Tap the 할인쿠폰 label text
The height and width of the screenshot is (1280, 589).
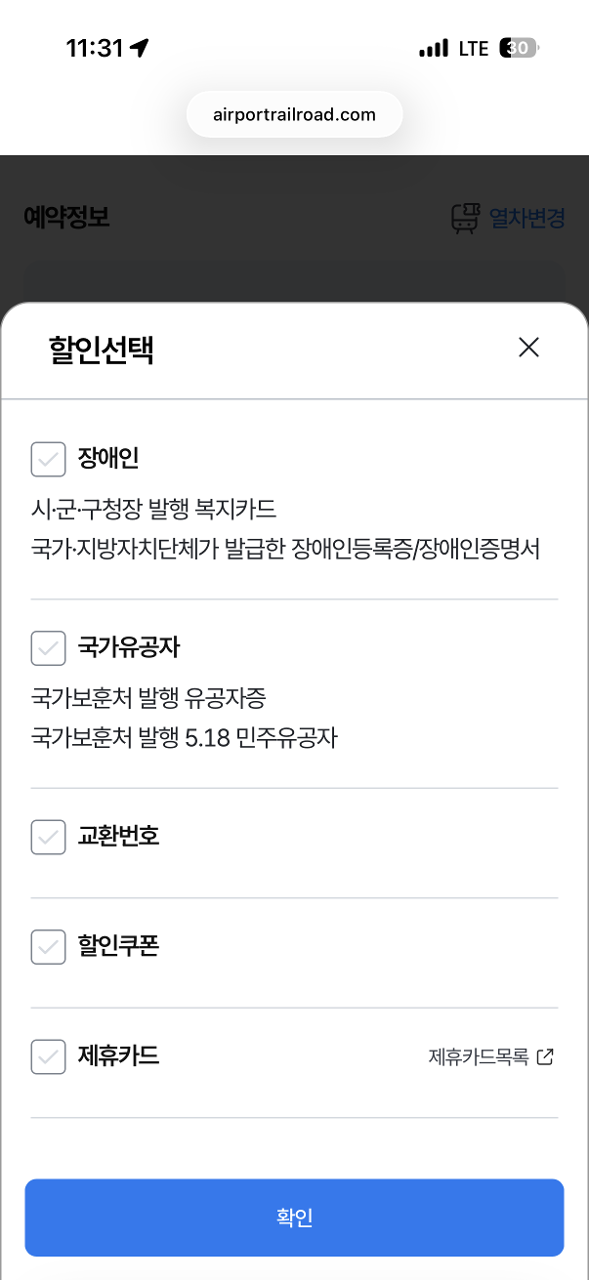pos(118,946)
